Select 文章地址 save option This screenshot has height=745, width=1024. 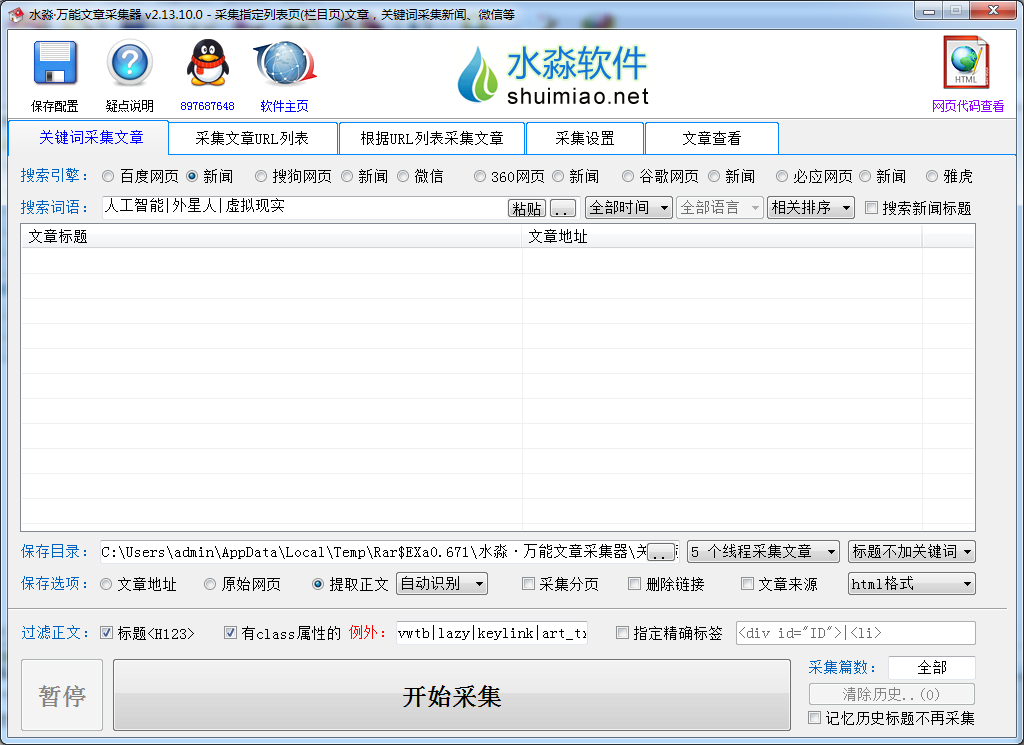point(106,584)
